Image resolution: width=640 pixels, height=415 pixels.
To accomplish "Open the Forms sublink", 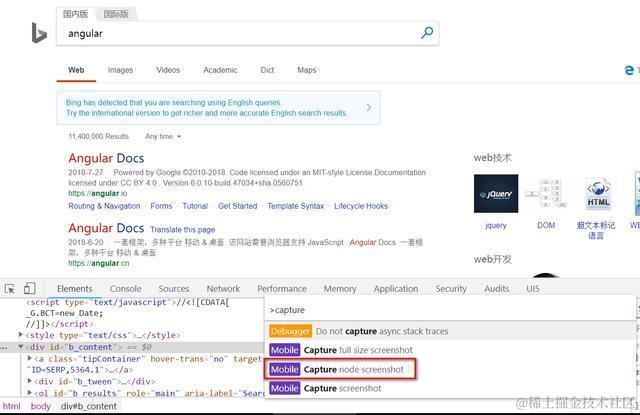I will [x=161, y=206].
